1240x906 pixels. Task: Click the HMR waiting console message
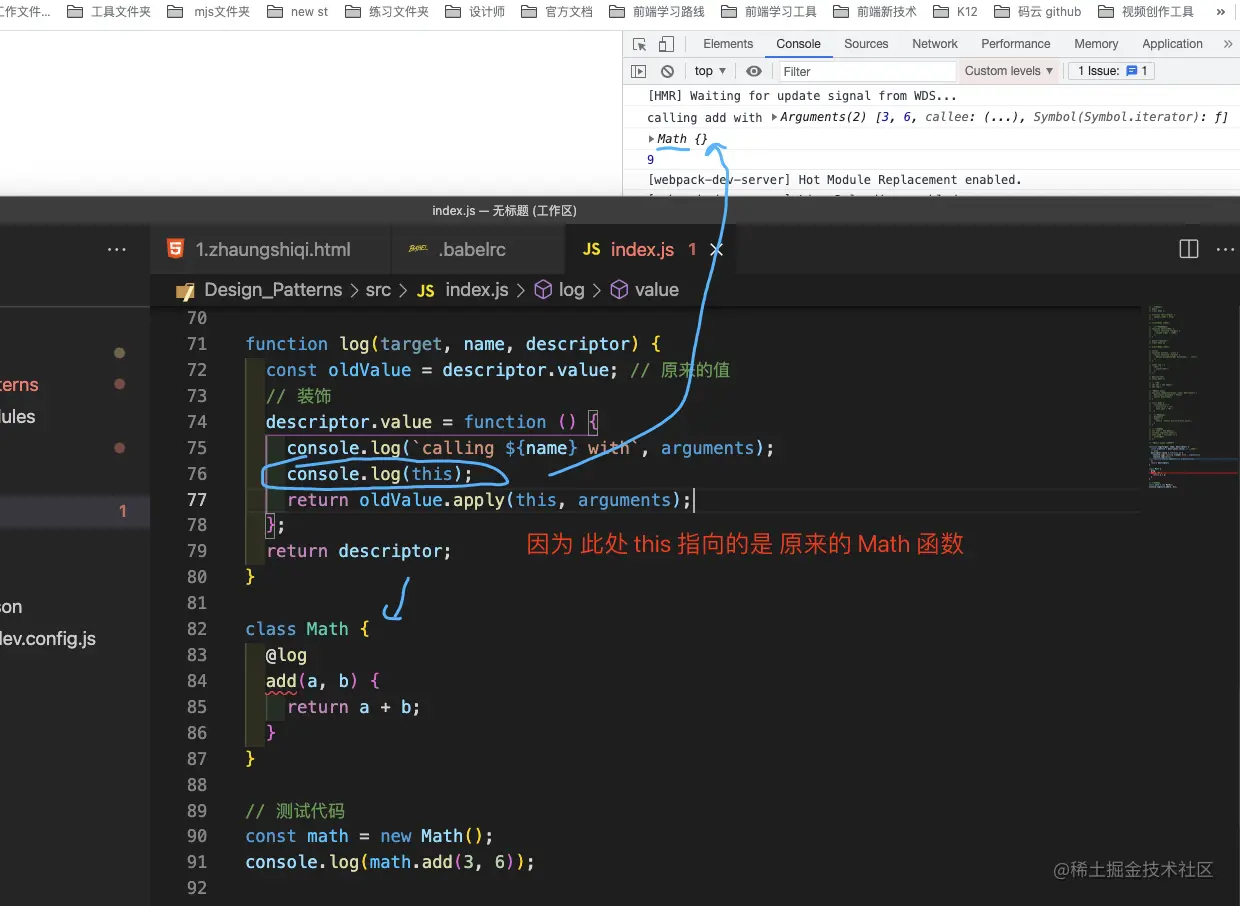click(802, 96)
